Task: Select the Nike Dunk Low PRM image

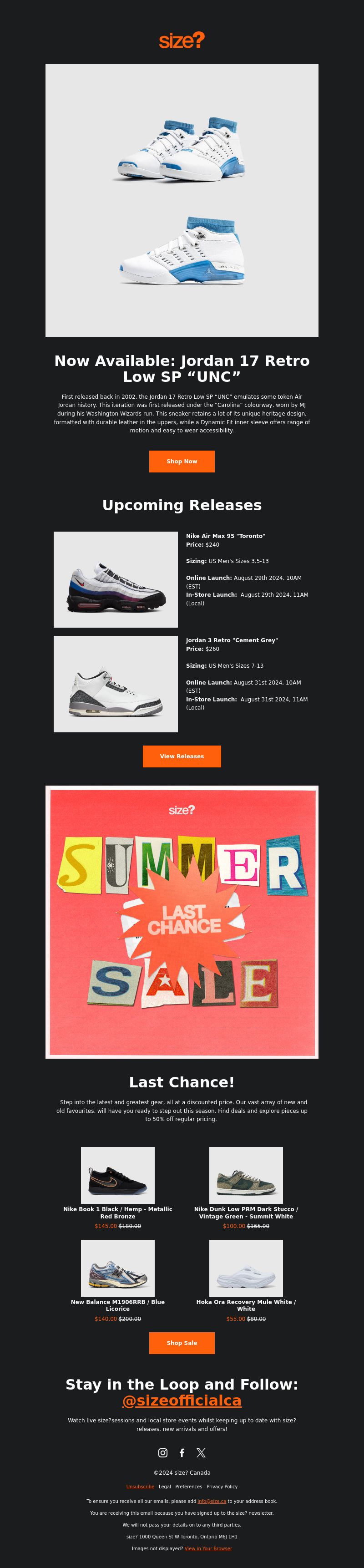Action: [x=246, y=1175]
